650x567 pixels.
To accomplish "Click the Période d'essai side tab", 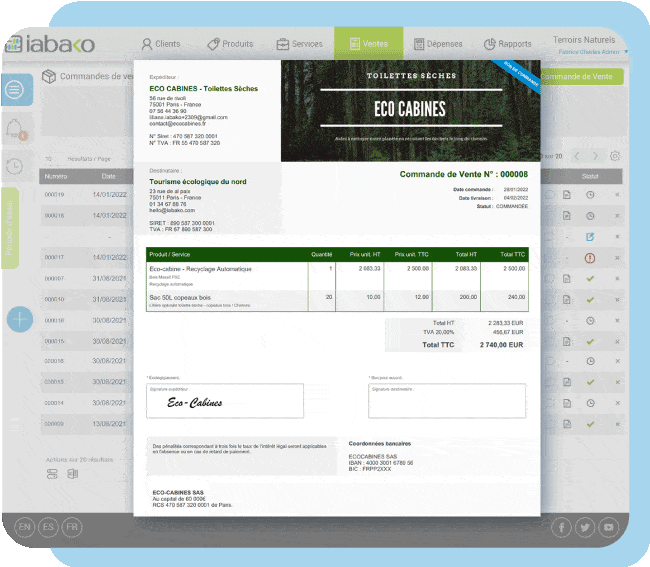I will coord(10,228).
